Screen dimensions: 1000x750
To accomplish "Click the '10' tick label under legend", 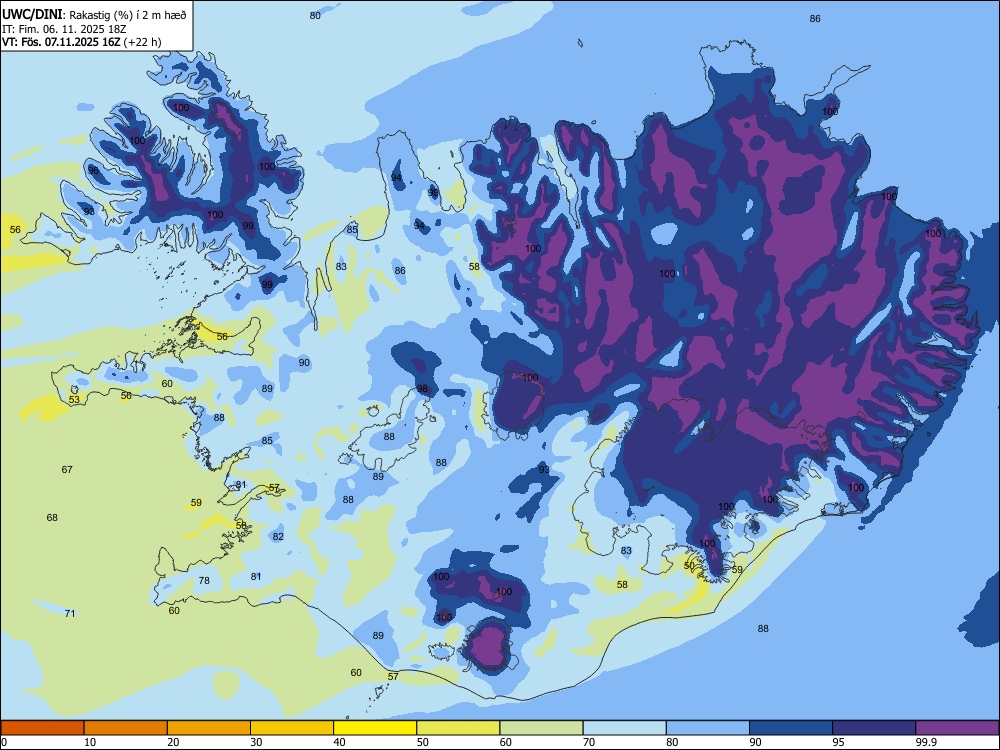I will pyautogui.click(x=90, y=742).
